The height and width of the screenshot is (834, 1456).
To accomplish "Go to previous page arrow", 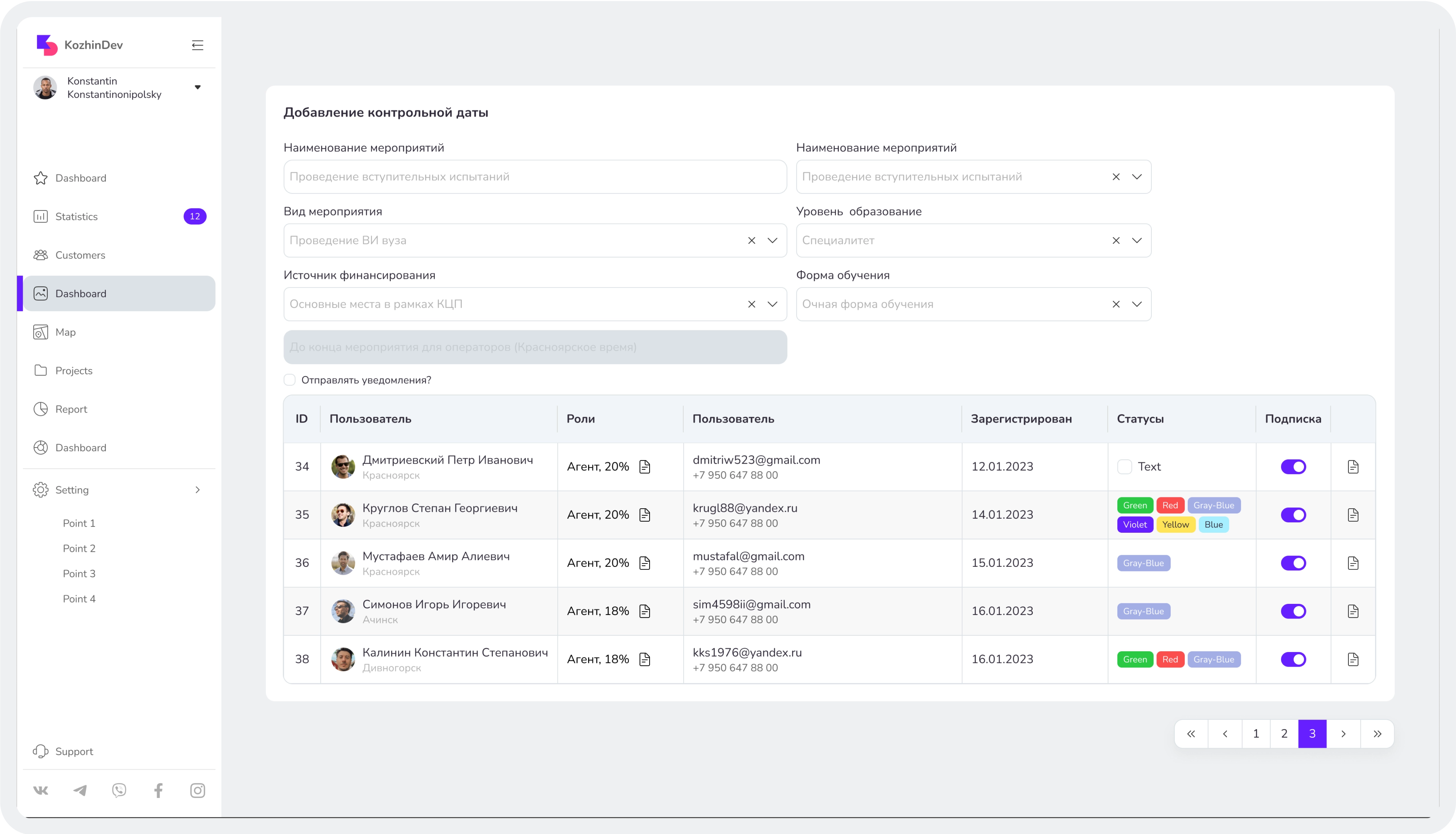I will 1225,734.
